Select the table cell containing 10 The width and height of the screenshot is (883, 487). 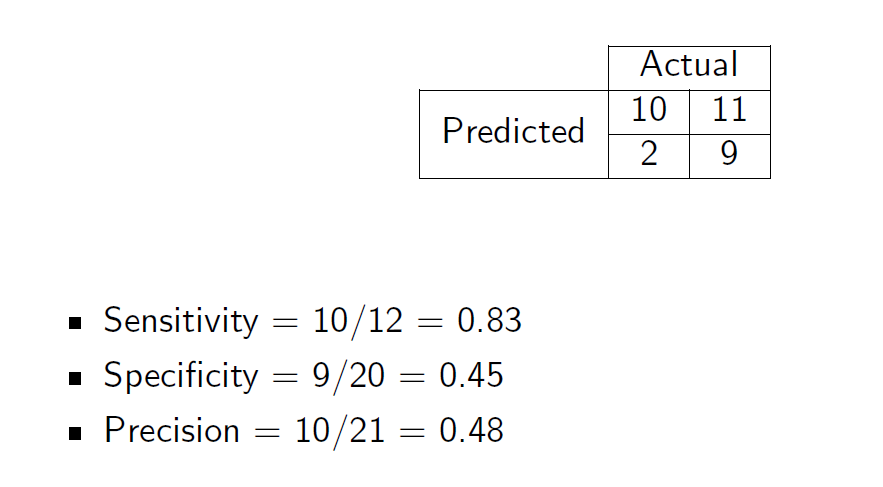point(649,112)
